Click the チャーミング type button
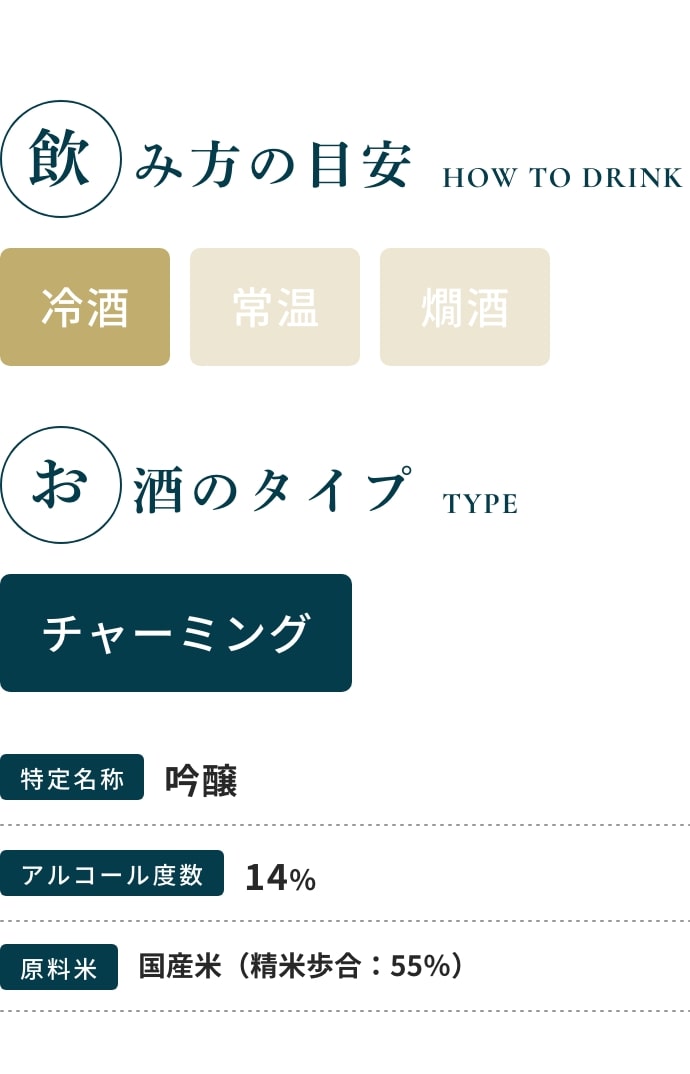This screenshot has height=1074, width=690. point(176,633)
